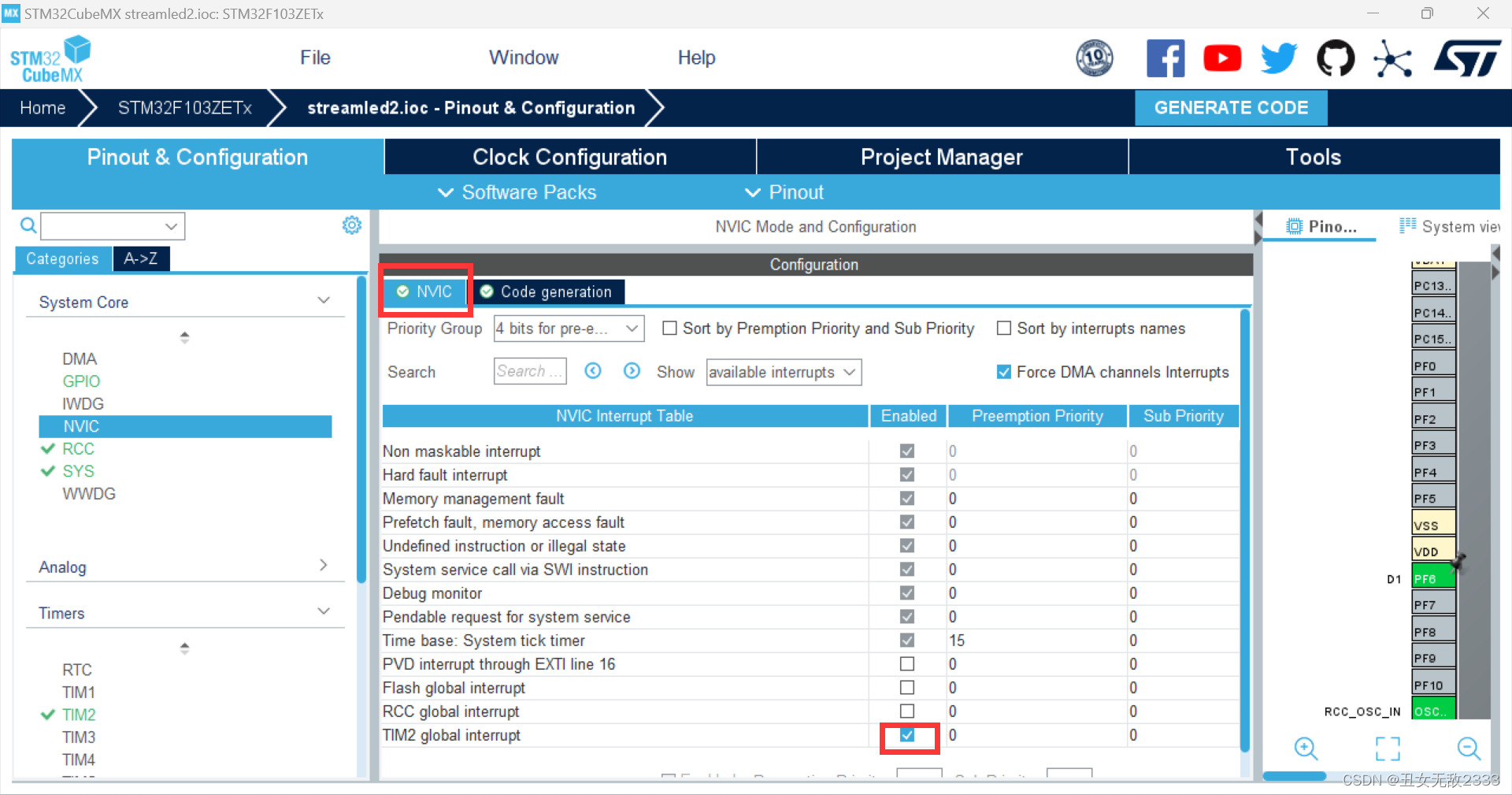Open the Help menu

click(x=696, y=58)
